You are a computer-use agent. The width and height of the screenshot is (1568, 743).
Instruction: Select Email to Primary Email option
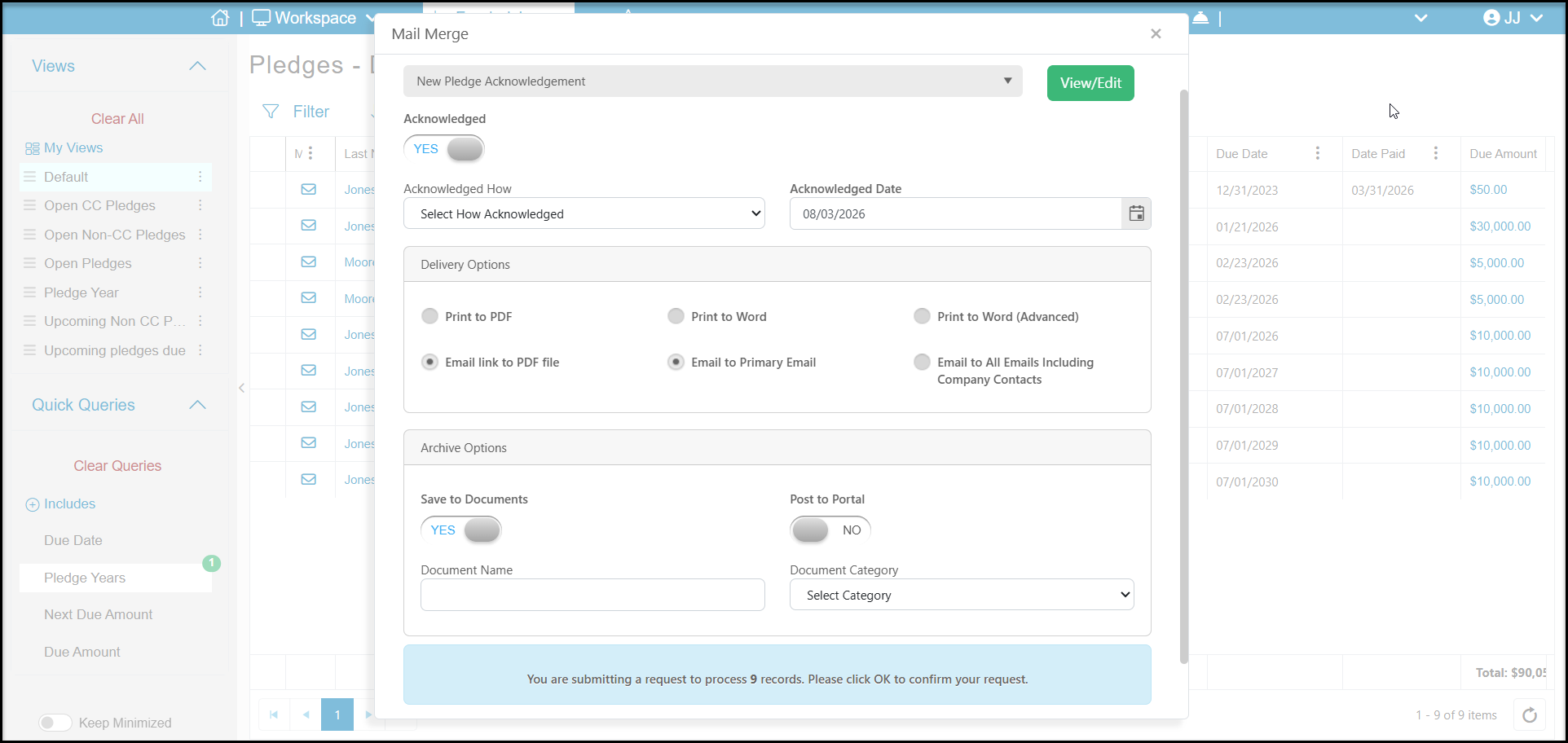(x=676, y=362)
